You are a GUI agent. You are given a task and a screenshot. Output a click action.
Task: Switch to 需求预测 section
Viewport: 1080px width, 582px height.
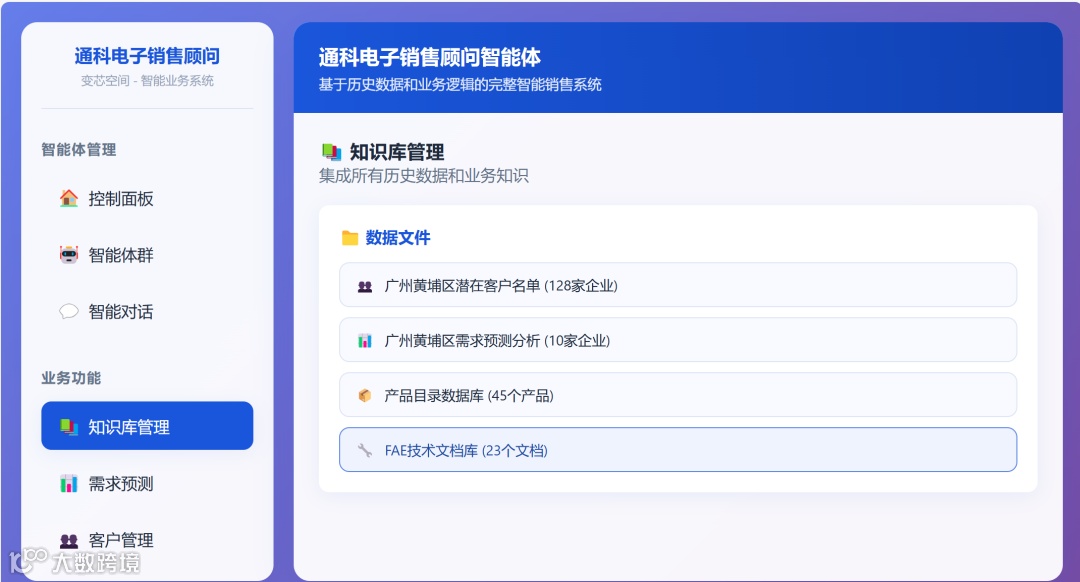(147, 484)
